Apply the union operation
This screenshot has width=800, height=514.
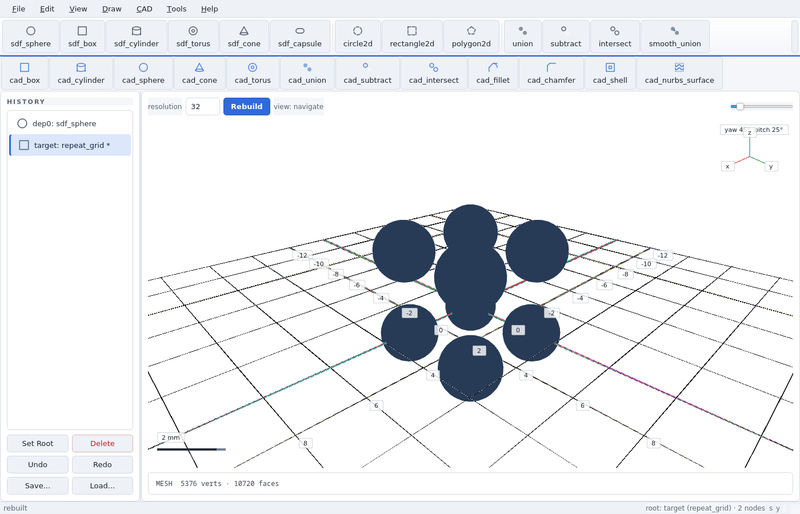(522, 37)
